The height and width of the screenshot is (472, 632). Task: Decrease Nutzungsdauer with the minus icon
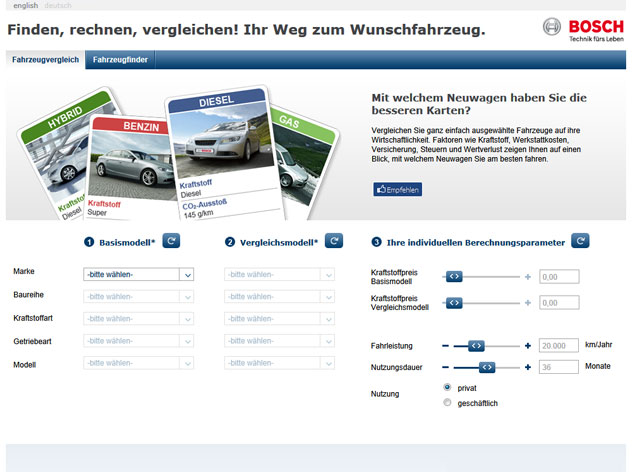tap(445, 367)
